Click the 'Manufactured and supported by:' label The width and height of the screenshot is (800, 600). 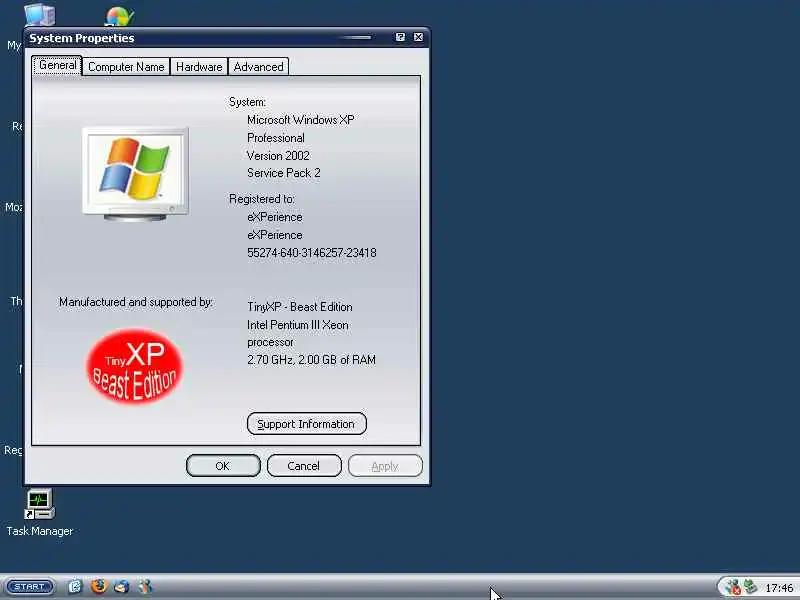pyautogui.click(x=136, y=302)
